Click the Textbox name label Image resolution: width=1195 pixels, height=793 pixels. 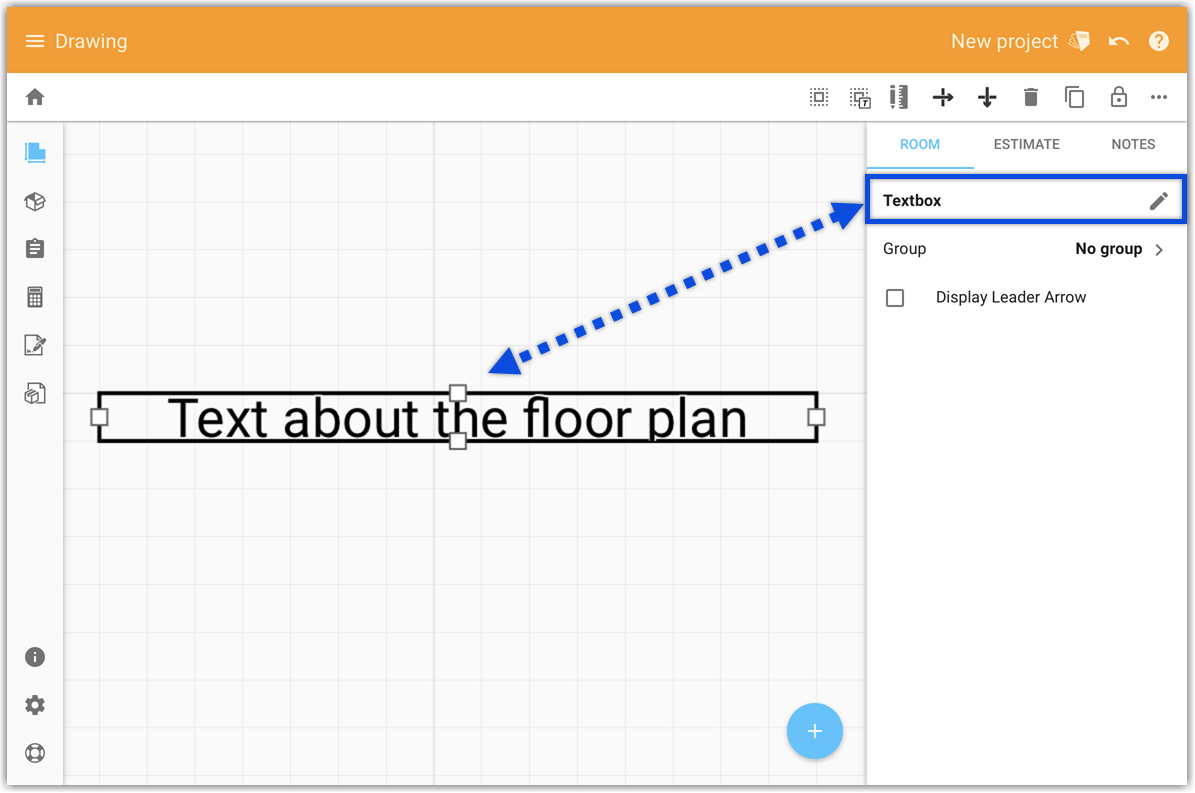point(912,200)
